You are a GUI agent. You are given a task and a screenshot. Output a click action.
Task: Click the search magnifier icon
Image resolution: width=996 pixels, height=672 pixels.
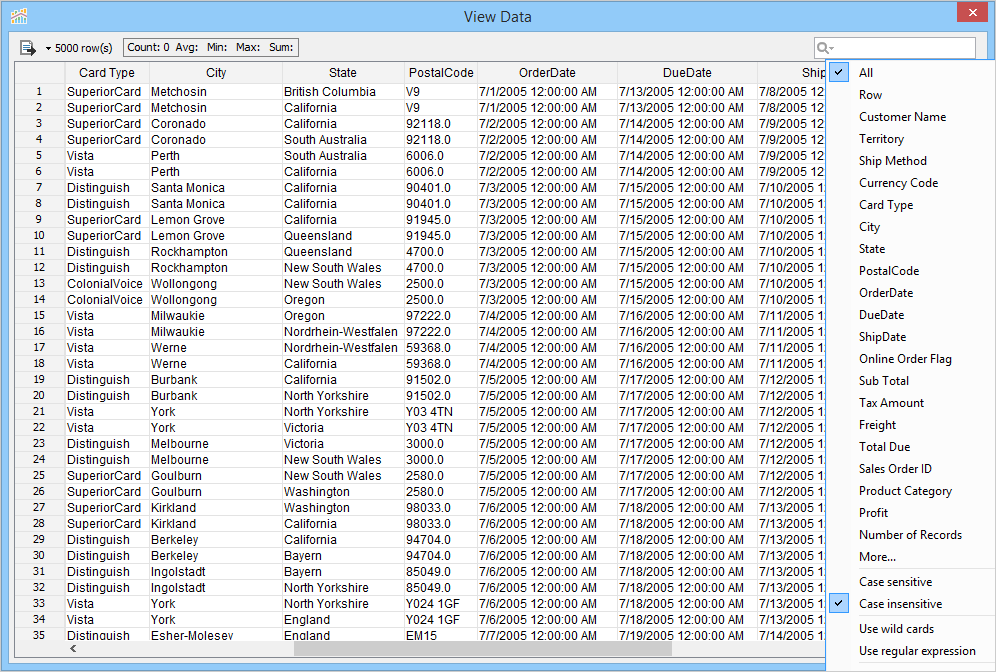point(824,48)
